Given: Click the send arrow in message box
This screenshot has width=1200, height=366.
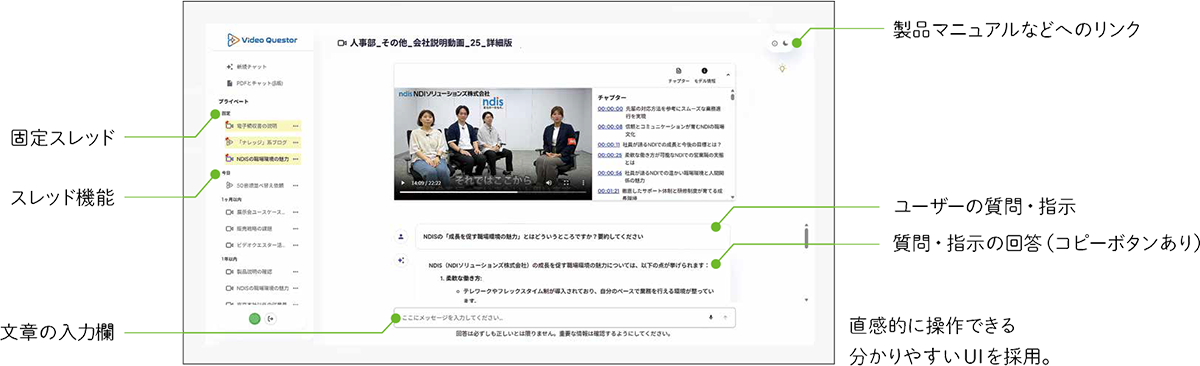Looking at the screenshot, I should point(725,316).
